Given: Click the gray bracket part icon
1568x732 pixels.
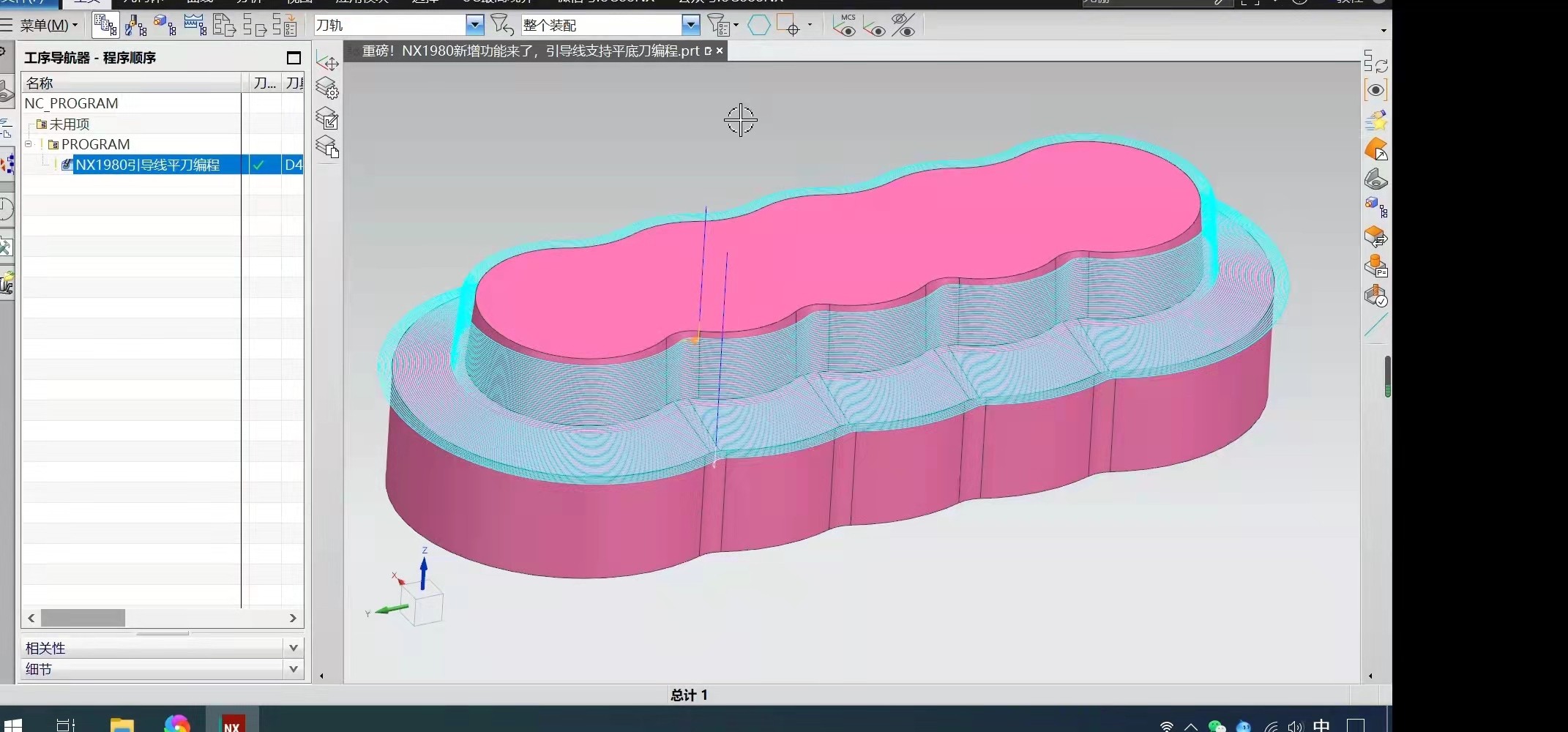Looking at the screenshot, I should (1376, 179).
